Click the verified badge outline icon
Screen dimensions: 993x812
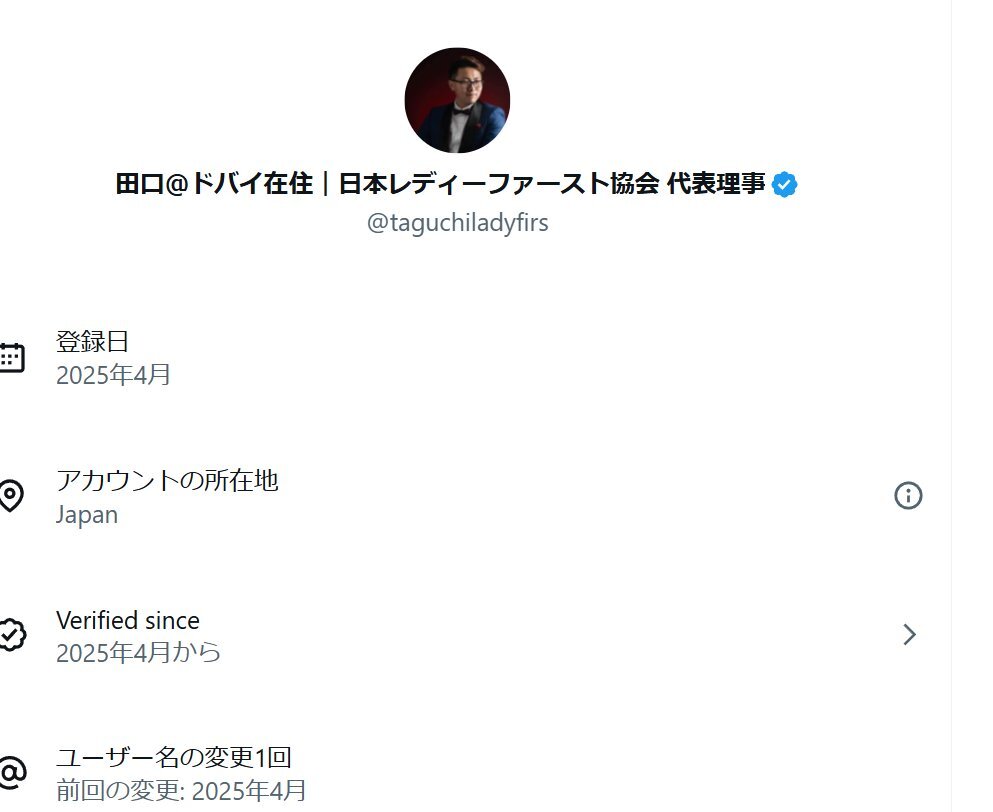point(11,635)
